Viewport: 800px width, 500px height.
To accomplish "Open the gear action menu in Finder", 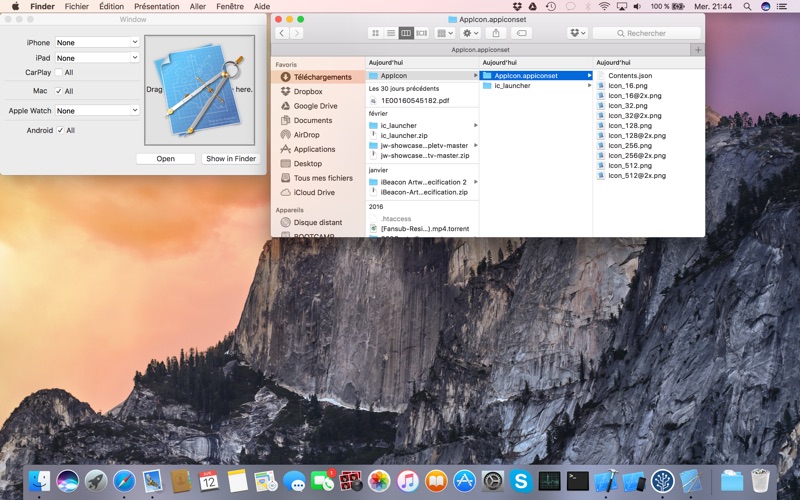I will [x=470, y=33].
